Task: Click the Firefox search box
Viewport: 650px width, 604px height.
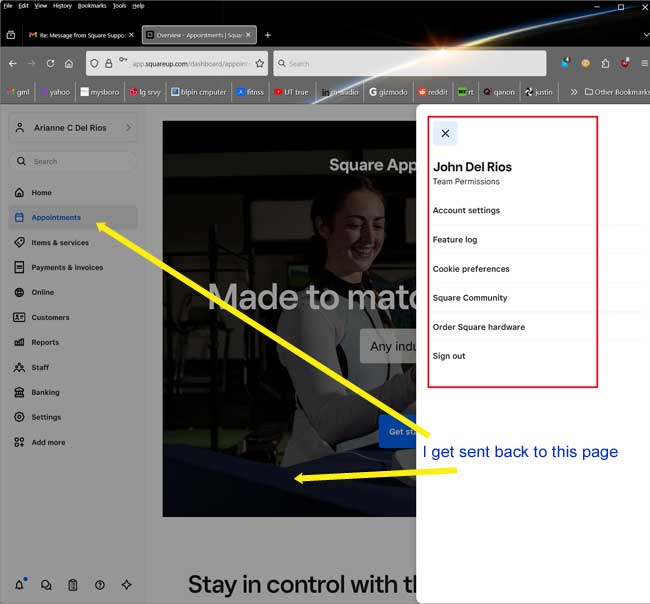Action: point(410,63)
